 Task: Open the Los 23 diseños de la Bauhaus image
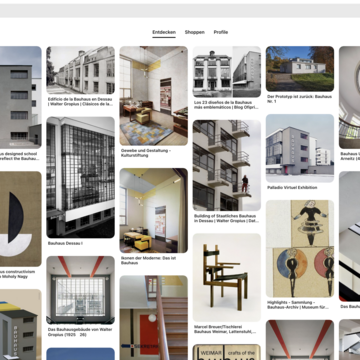227,72
